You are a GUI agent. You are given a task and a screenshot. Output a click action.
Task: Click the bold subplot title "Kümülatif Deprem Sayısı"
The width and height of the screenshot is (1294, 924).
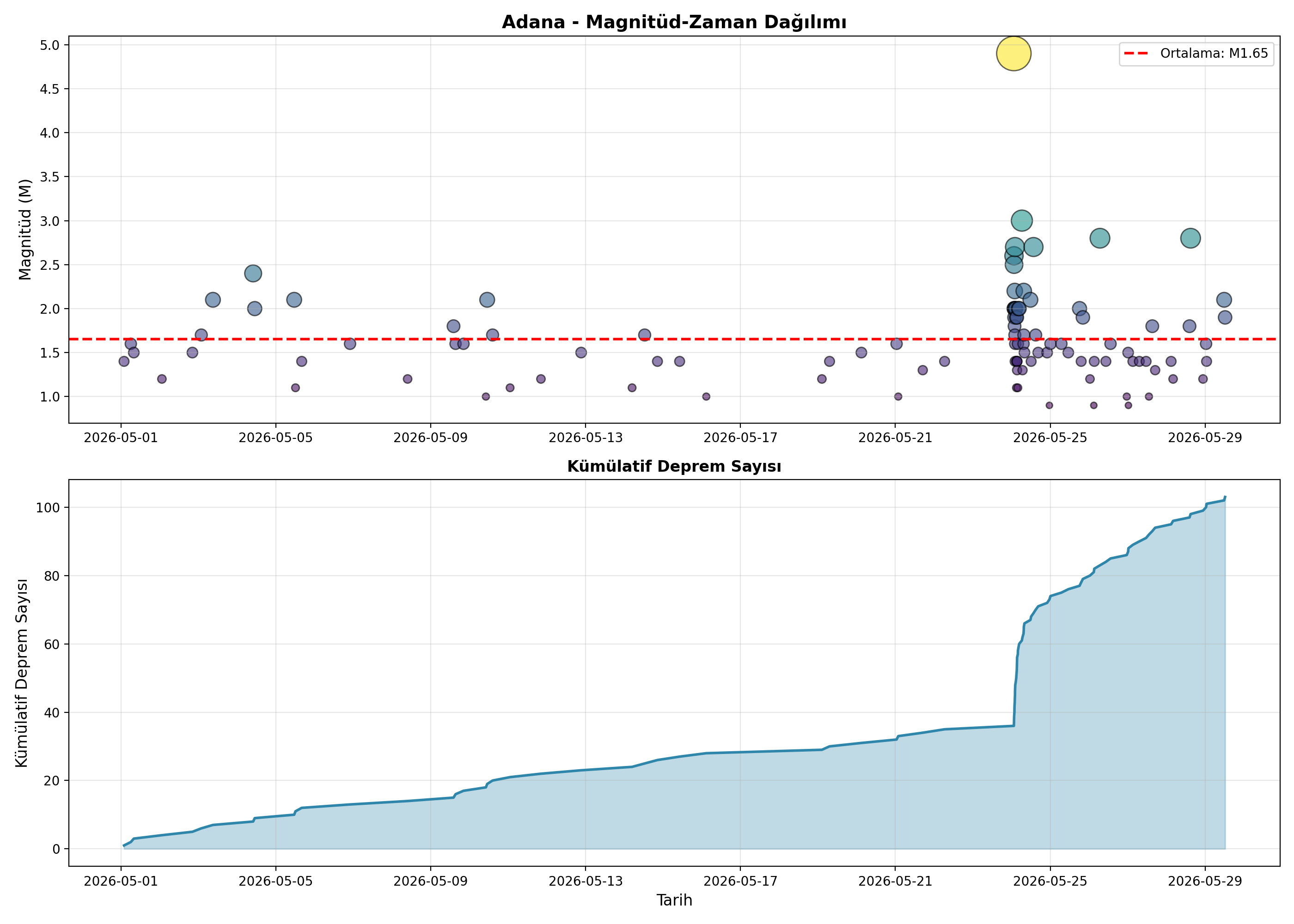point(674,467)
